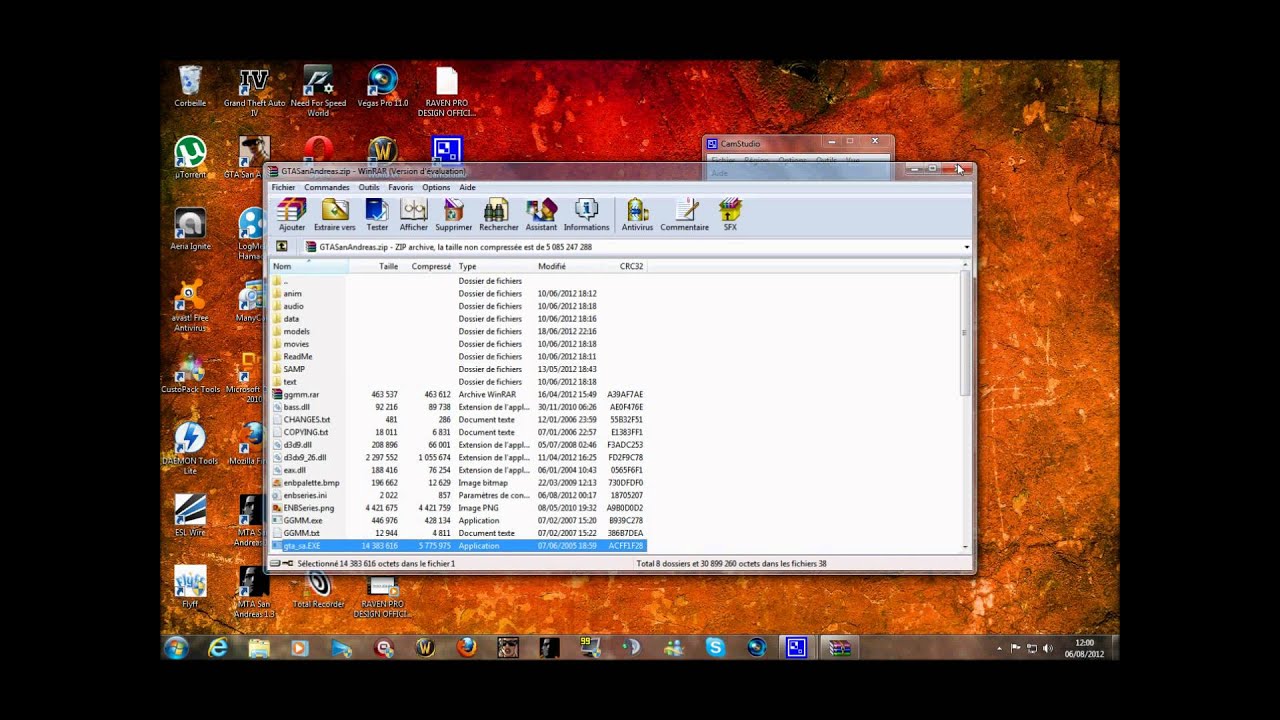Open the Favoris menu

point(401,187)
